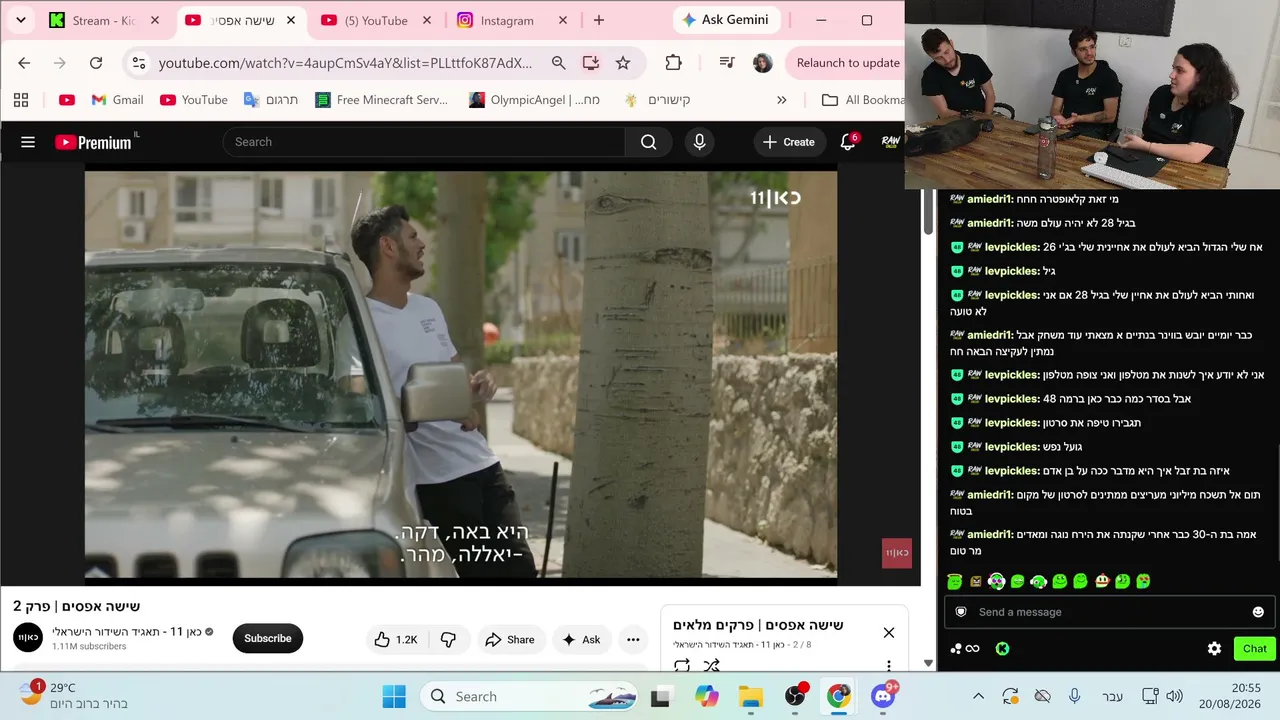1280x720 pixels.
Task: Open File Explorer from the taskbar
Action: point(750,696)
